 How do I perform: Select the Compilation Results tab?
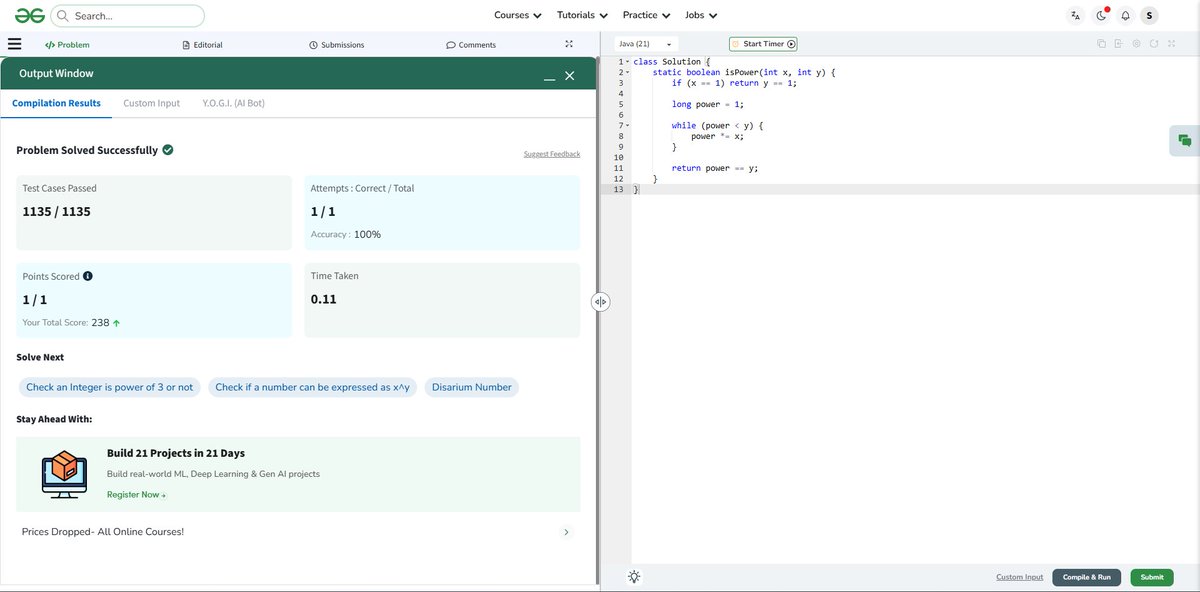point(56,103)
